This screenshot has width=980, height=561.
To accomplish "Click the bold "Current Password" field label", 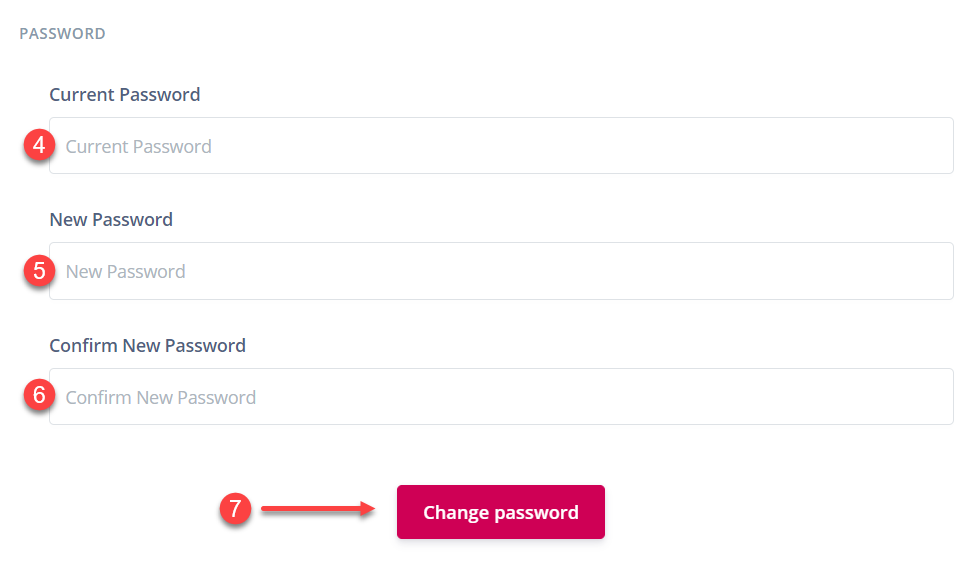I will click(x=125, y=95).
